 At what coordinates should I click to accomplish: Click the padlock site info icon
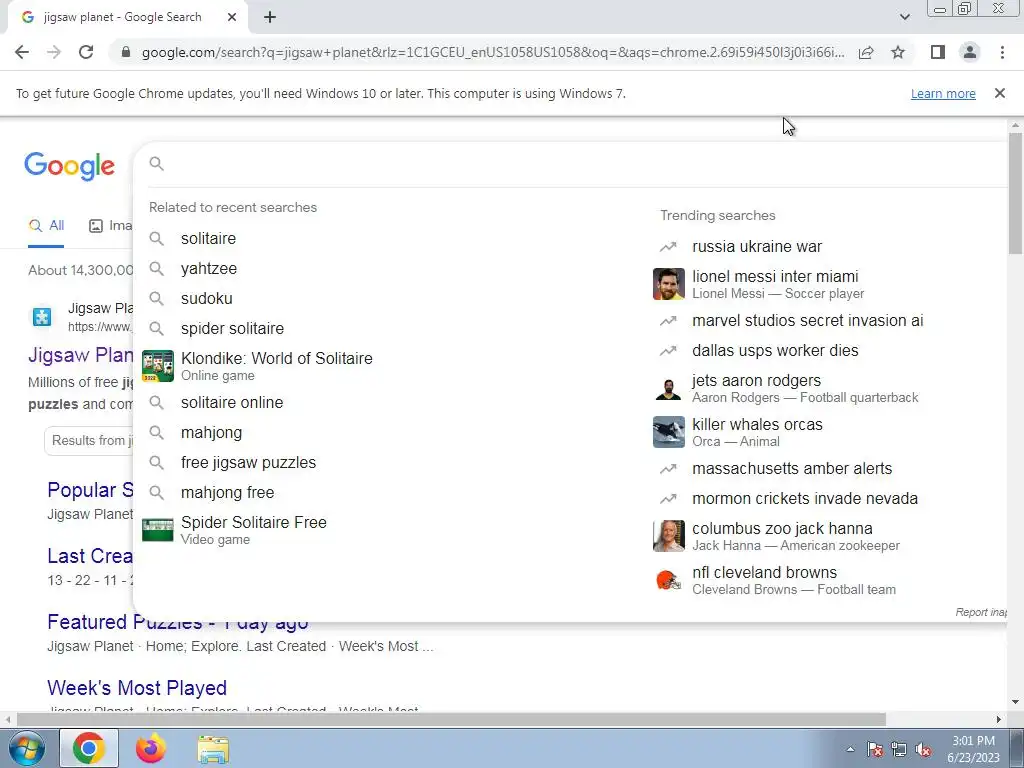pyautogui.click(x=126, y=52)
